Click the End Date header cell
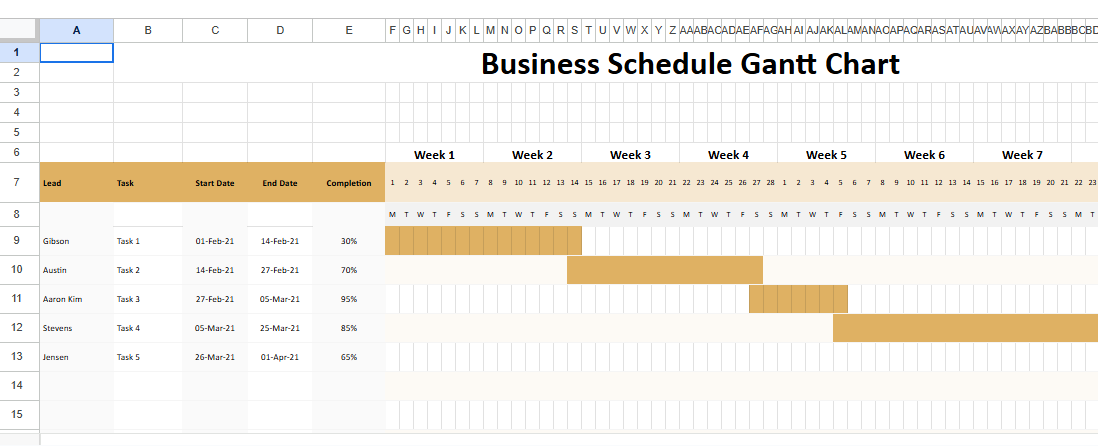This screenshot has height=446, width=1098. click(x=280, y=183)
